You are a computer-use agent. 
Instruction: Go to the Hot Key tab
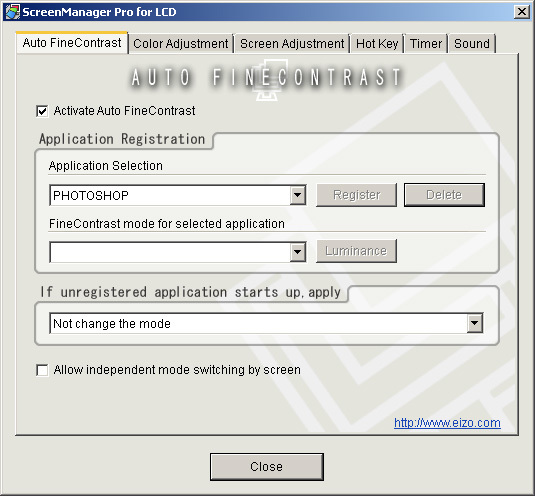[377, 44]
